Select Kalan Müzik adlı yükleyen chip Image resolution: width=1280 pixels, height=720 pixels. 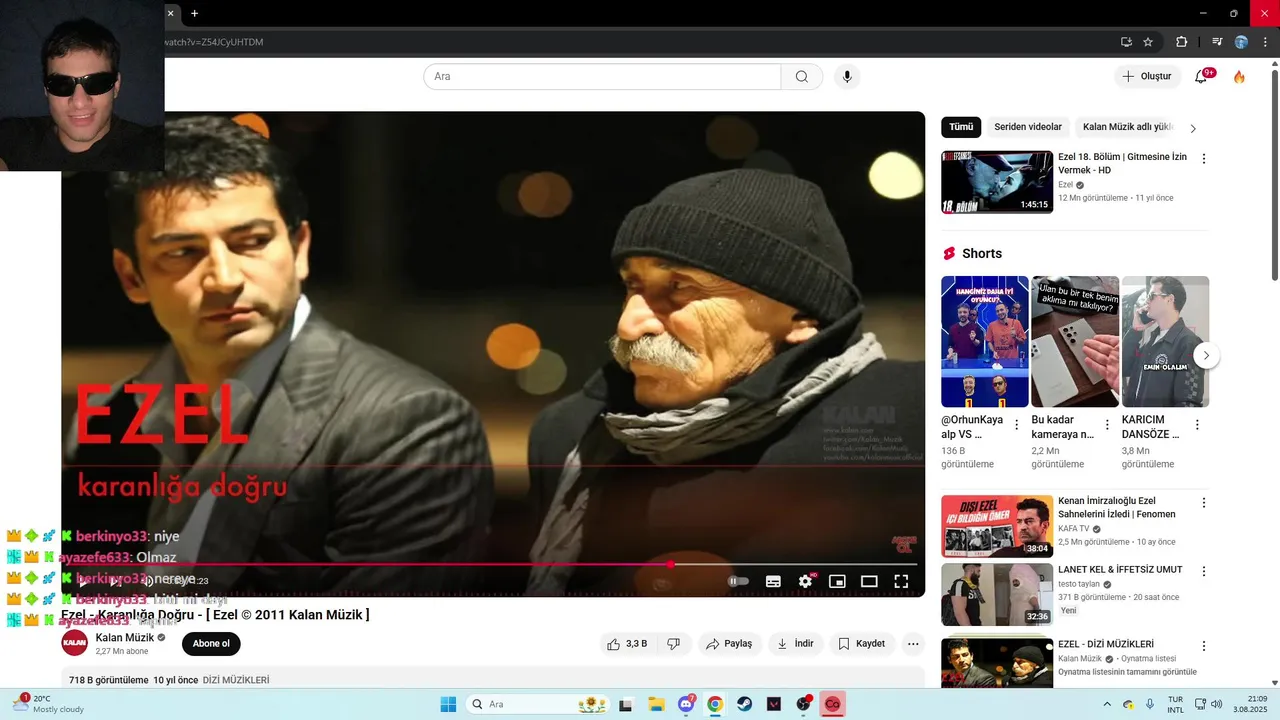[1127, 127]
